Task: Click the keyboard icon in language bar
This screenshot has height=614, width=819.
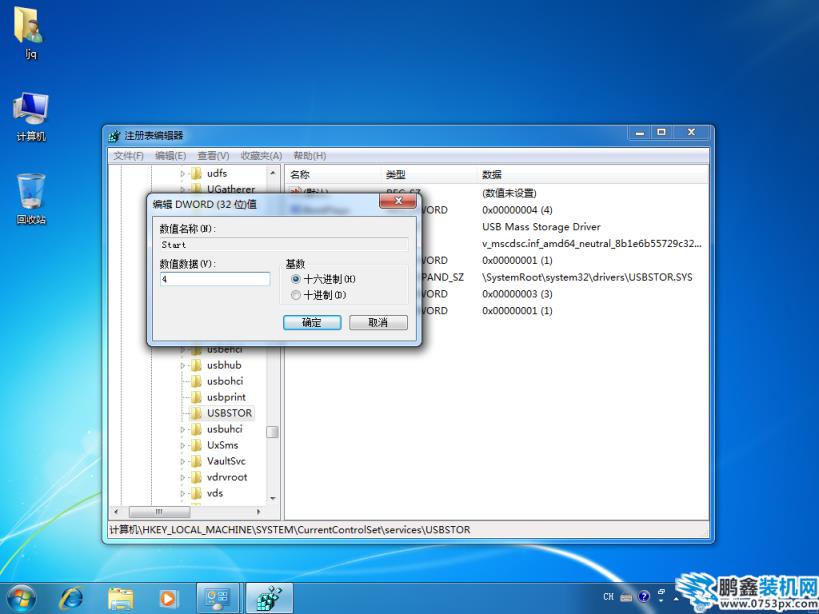Action: click(x=627, y=597)
